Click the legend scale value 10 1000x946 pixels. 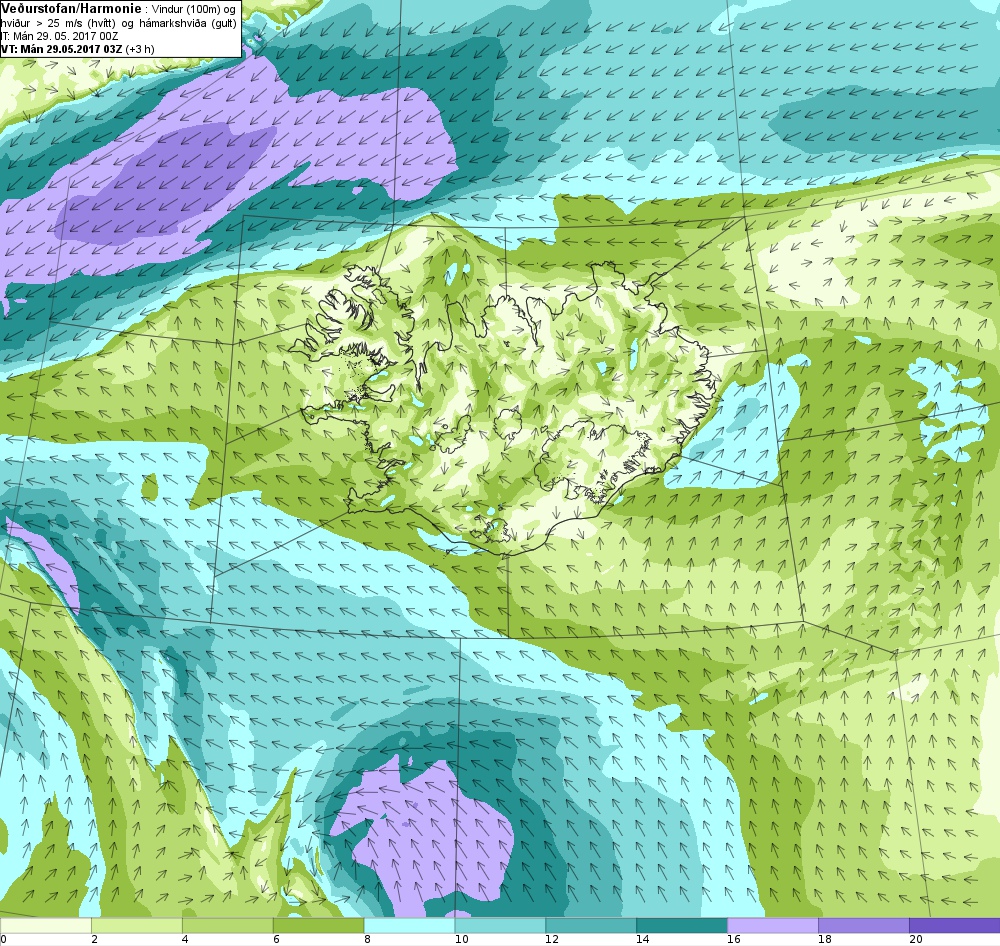coord(462,939)
